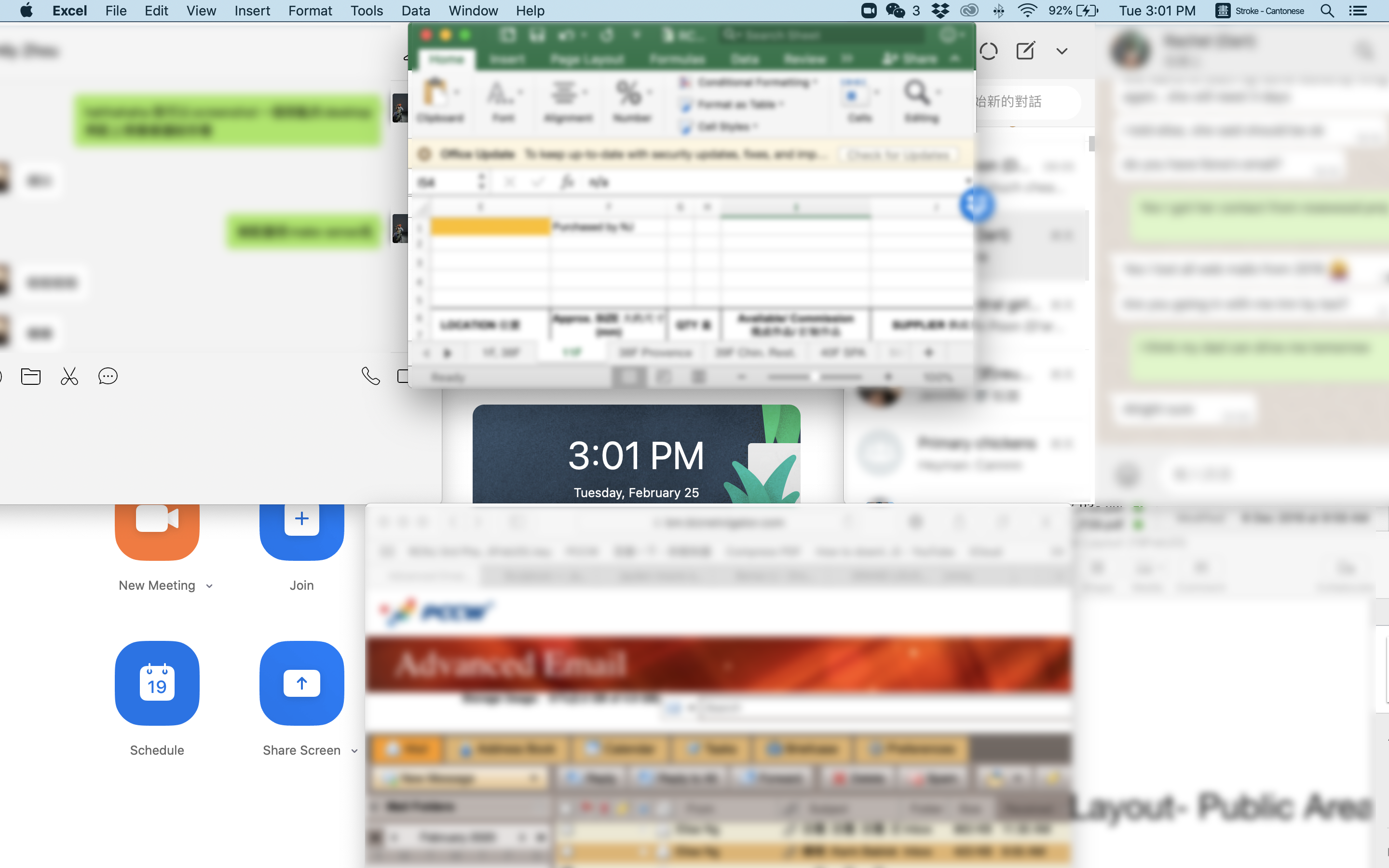This screenshot has height=868, width=1389.
Task: Select the Review tab
Action: [x=805, y=59]
